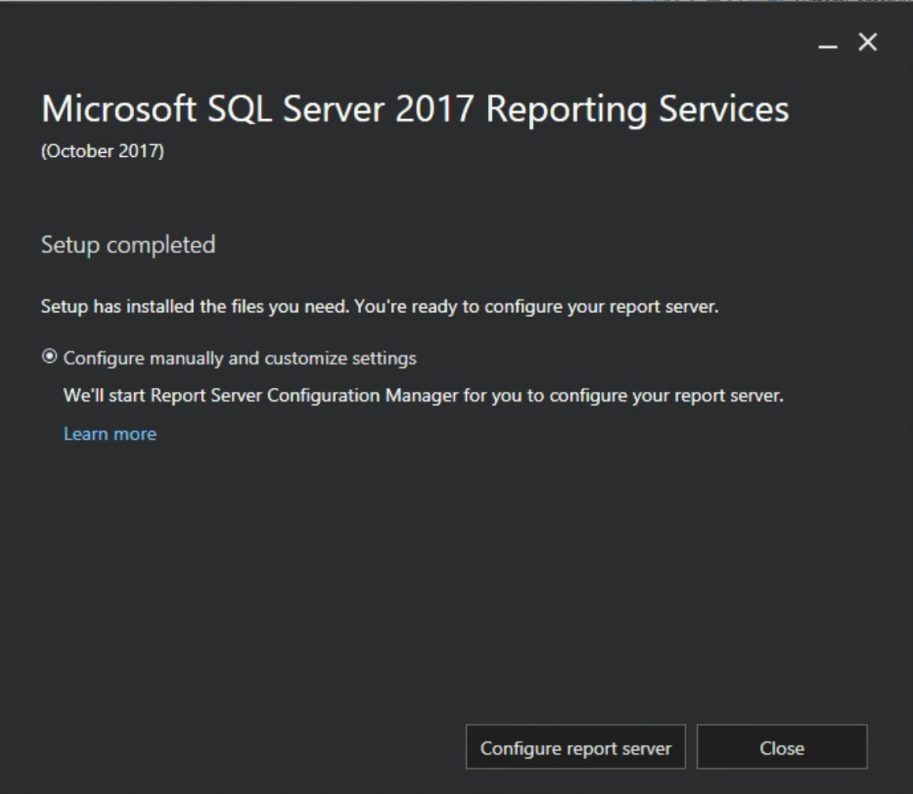Select the Configure manually and customize settings option

(x=47, y=357)
